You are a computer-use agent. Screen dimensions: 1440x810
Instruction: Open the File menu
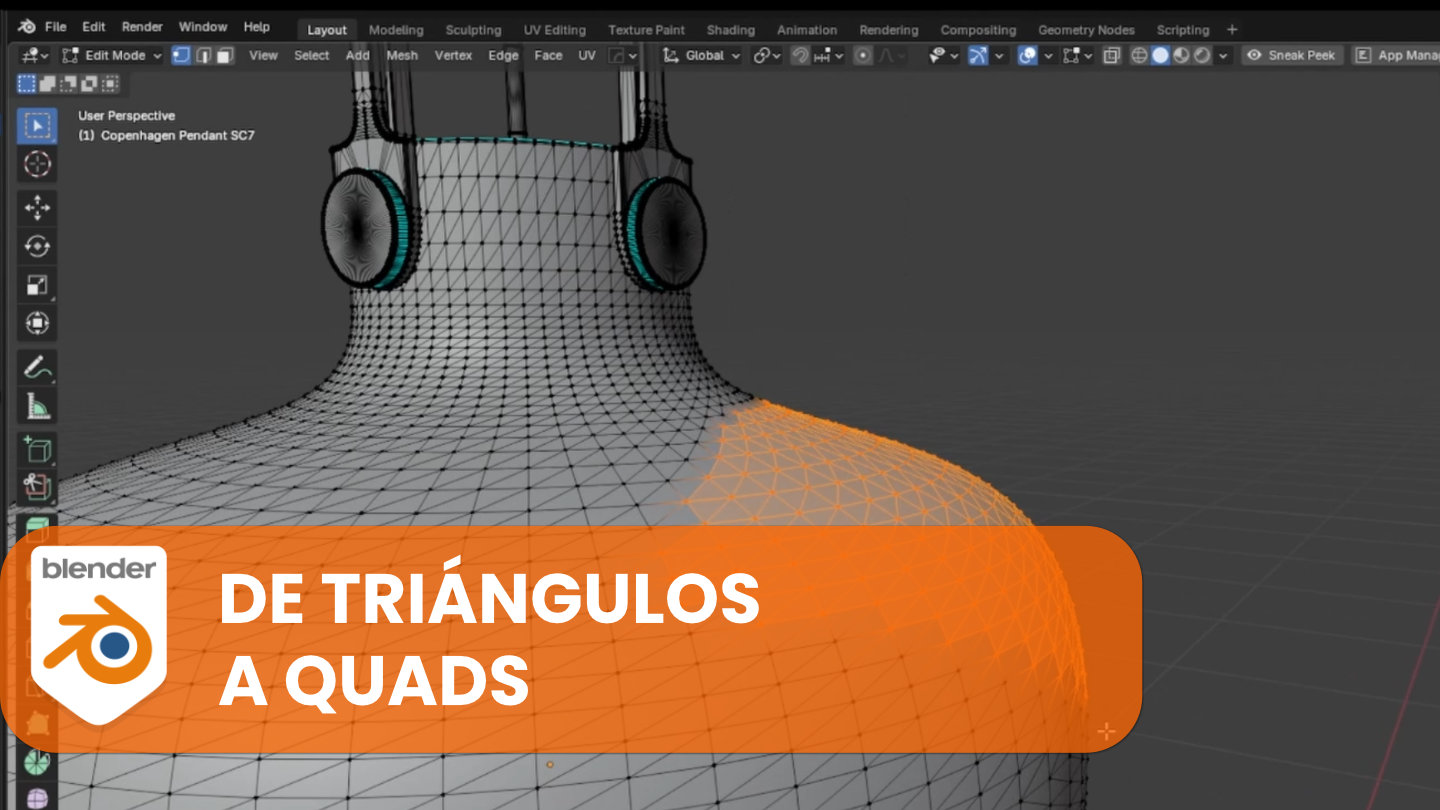(x=56, y=27)
